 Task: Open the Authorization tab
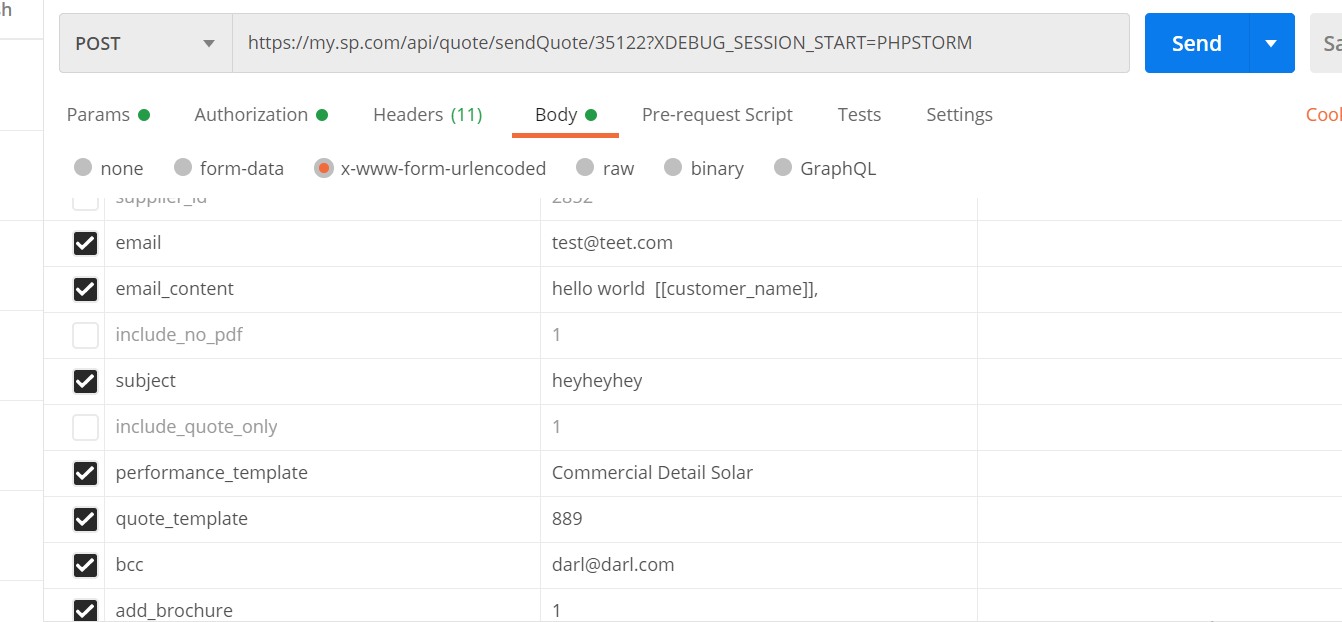pos(251,115)
